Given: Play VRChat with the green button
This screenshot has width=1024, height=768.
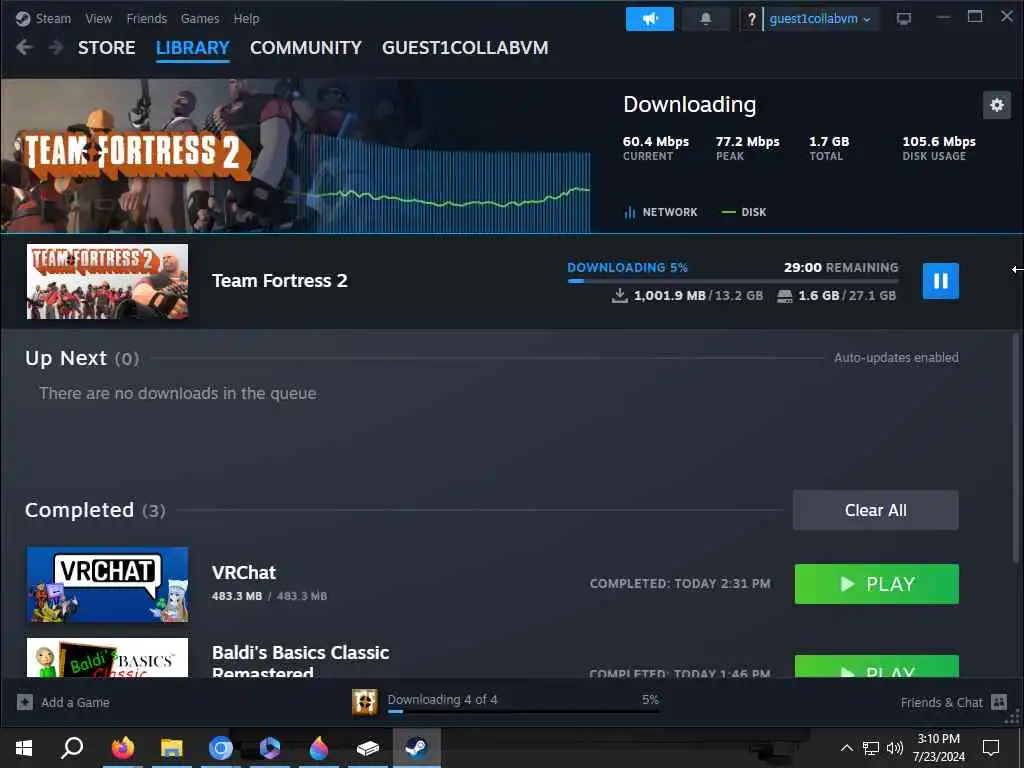Looking at the screenshot, I should tap(876, 584).
